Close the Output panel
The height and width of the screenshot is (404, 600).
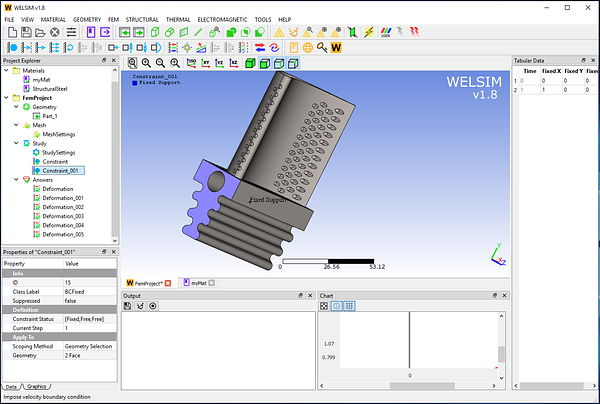point(310,296)
